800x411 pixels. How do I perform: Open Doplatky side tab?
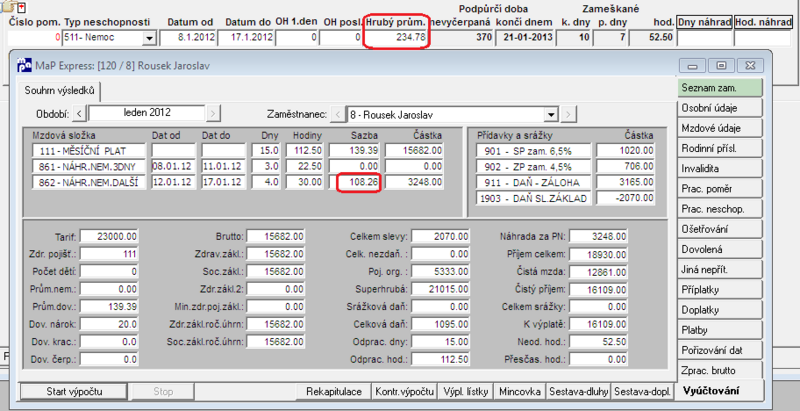pos(720,310)
